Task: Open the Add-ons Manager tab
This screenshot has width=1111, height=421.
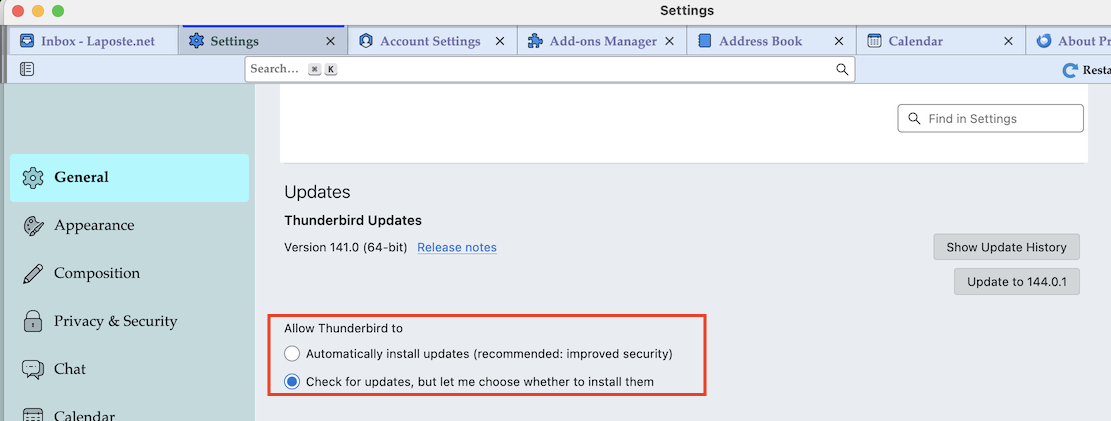Action: 602,41
